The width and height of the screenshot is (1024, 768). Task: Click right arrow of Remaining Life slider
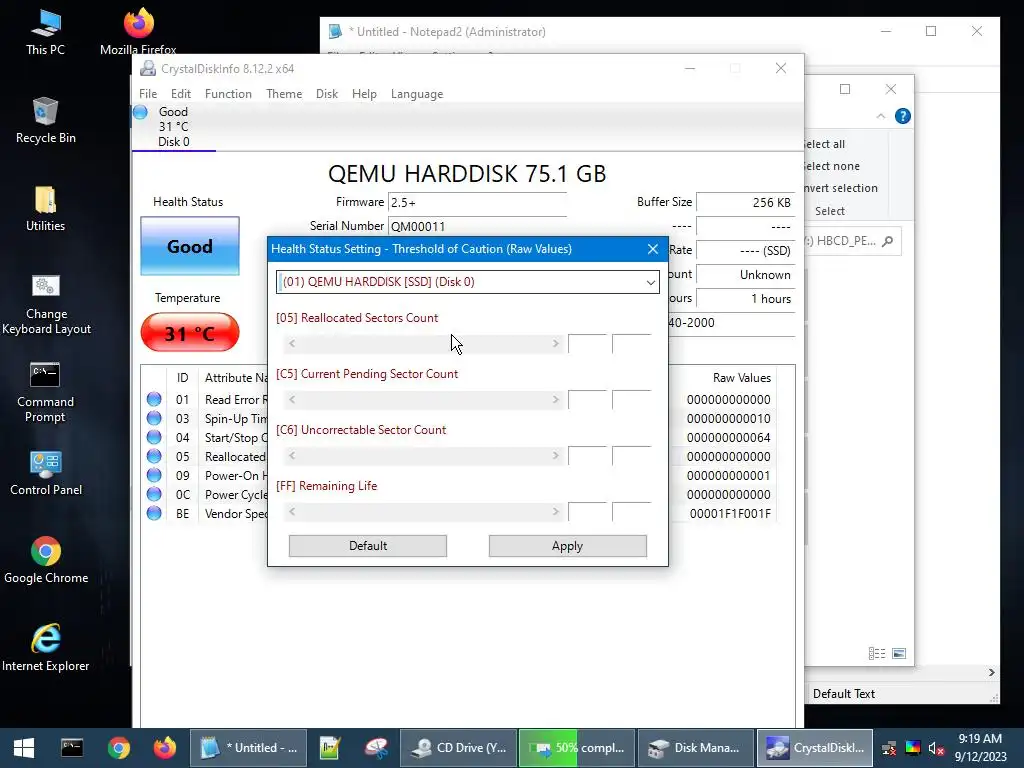(x=556, y=511)
